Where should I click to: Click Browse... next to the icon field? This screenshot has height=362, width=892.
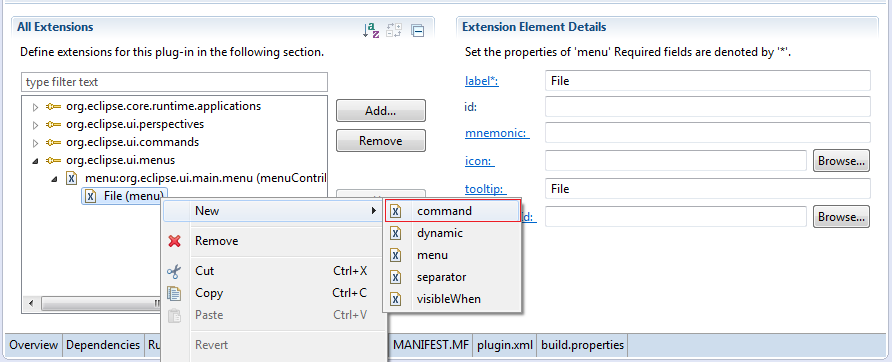click(x=841, y=161)
